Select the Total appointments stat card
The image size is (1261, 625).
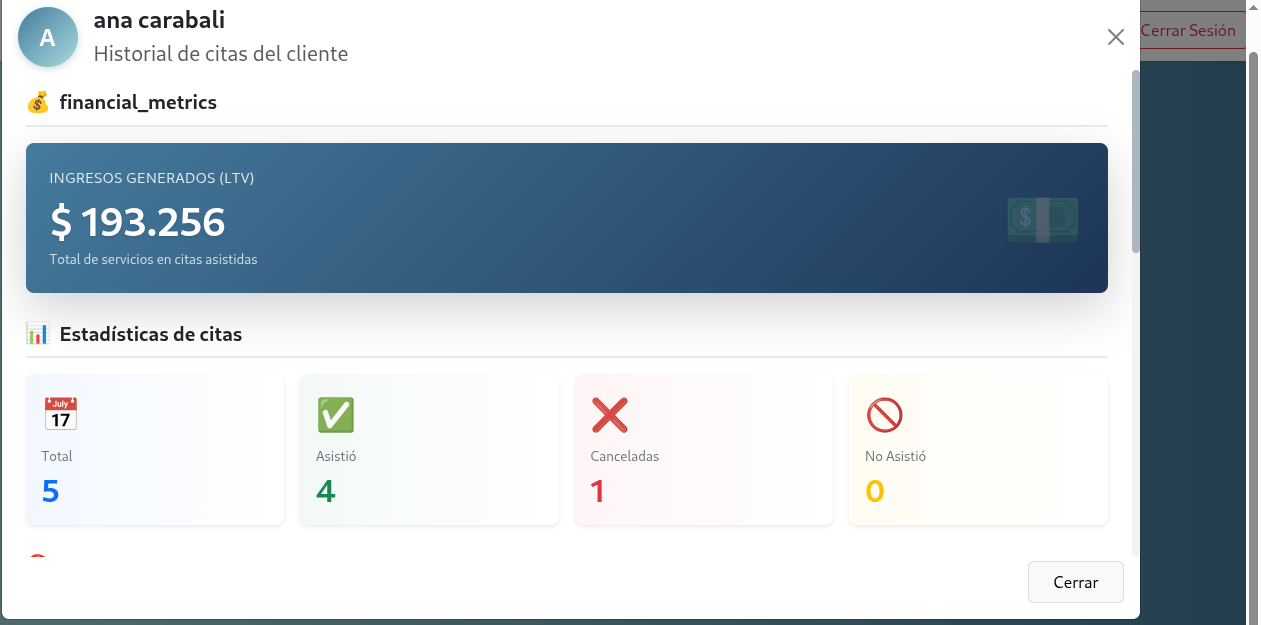(x=155, y=450)
